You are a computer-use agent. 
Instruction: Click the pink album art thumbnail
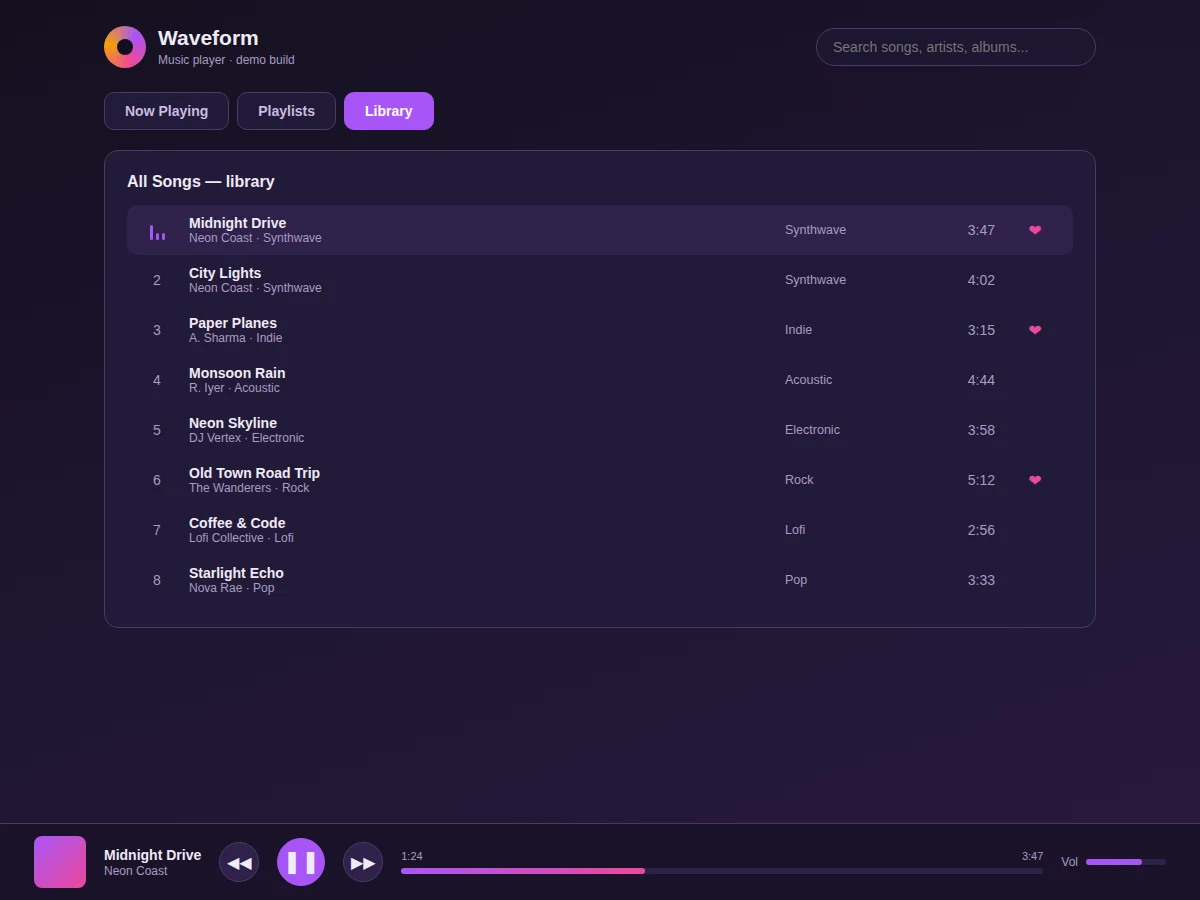point(60,862)
